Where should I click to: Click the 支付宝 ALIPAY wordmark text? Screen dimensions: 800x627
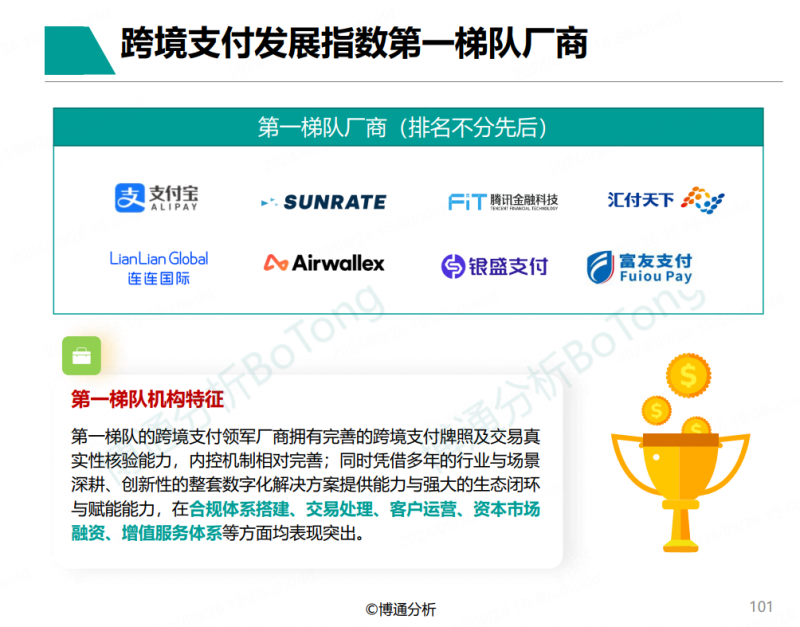point(174,197)
